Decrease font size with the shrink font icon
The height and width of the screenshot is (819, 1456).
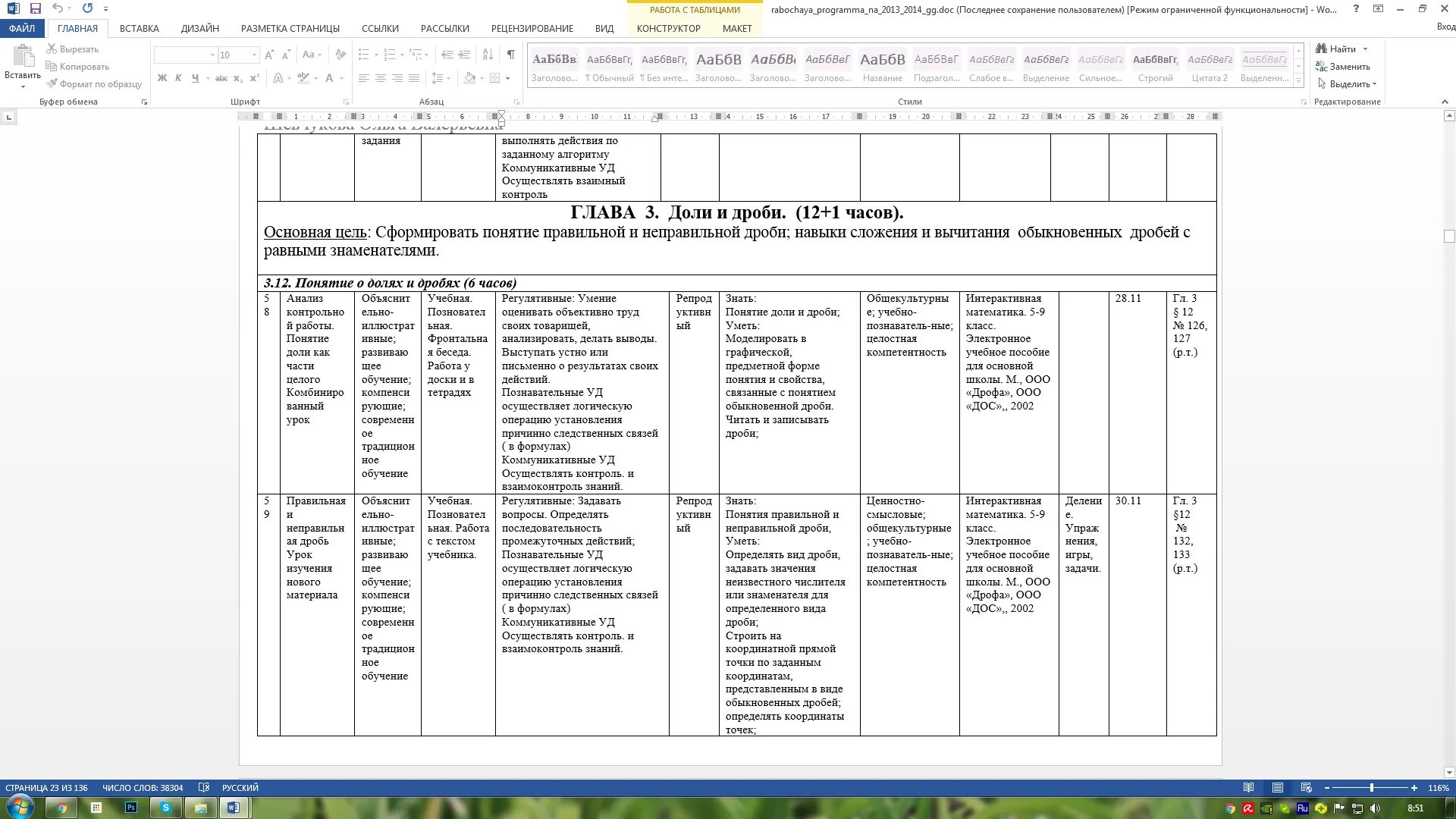[286, 55]
